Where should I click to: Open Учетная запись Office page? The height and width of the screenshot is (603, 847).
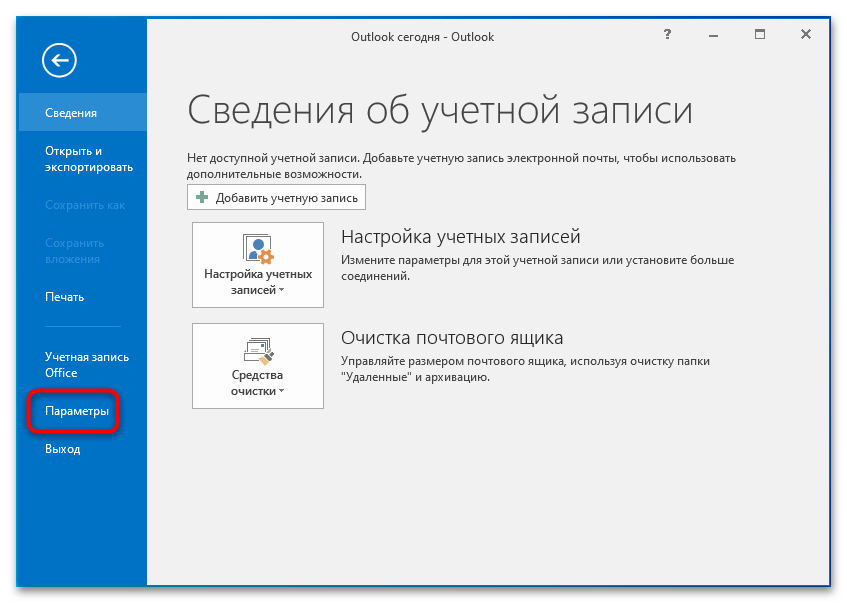[86, 365]
